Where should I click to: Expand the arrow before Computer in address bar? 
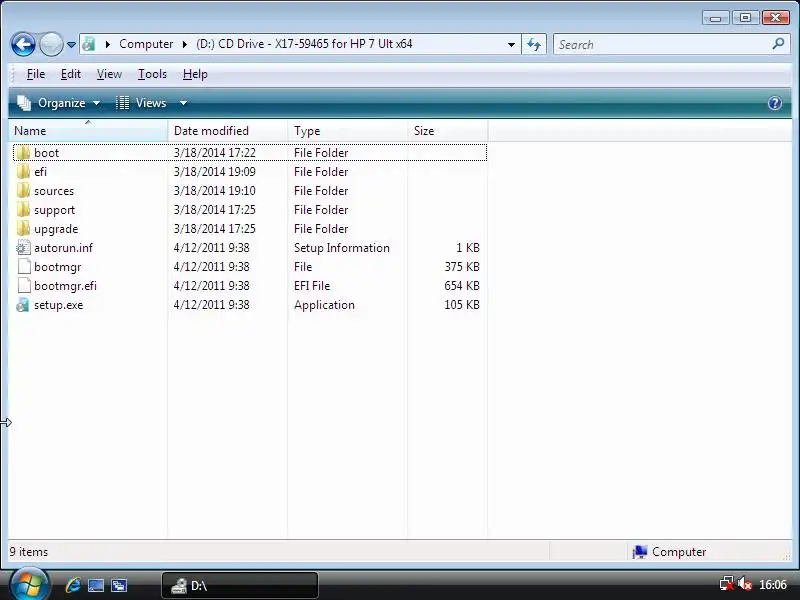pyautogui.click(x=107, y=44)
